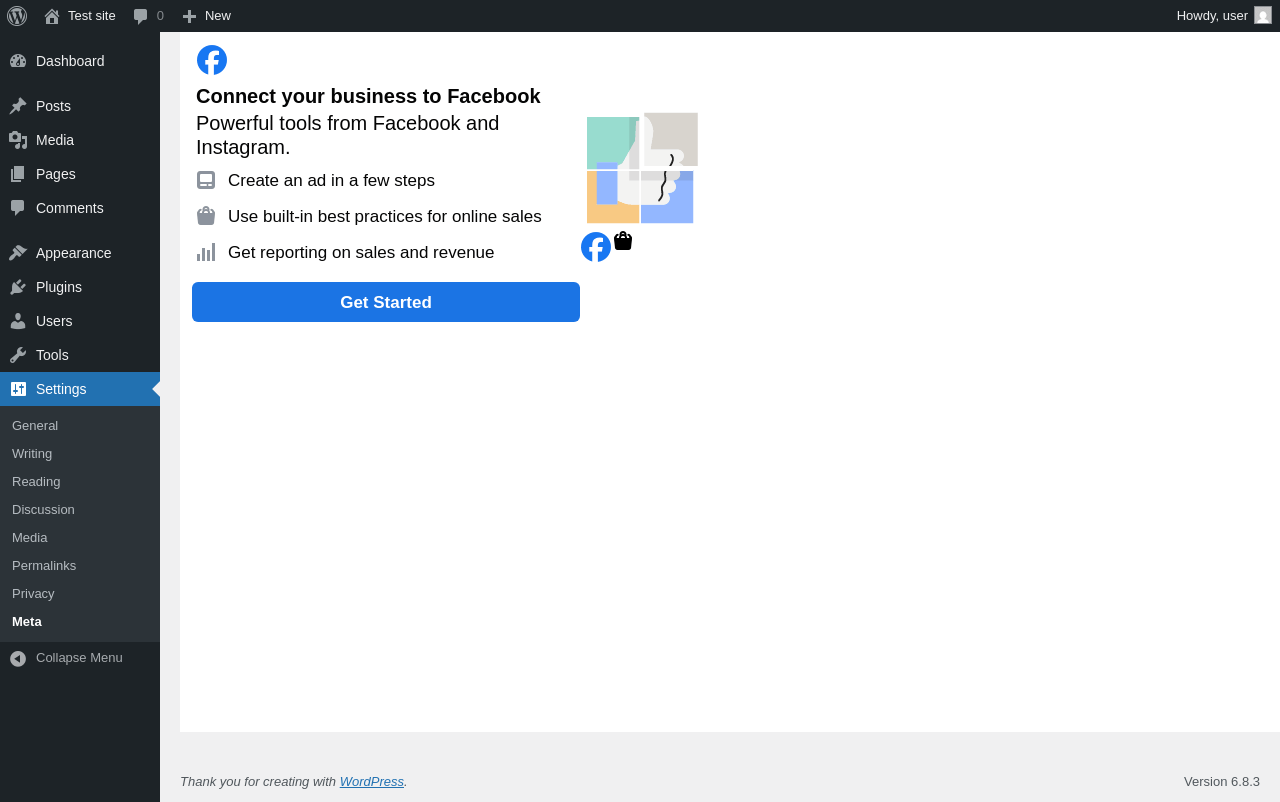Open the Users menu
Screen dimensions: 1280x802
tap(80, 321)
